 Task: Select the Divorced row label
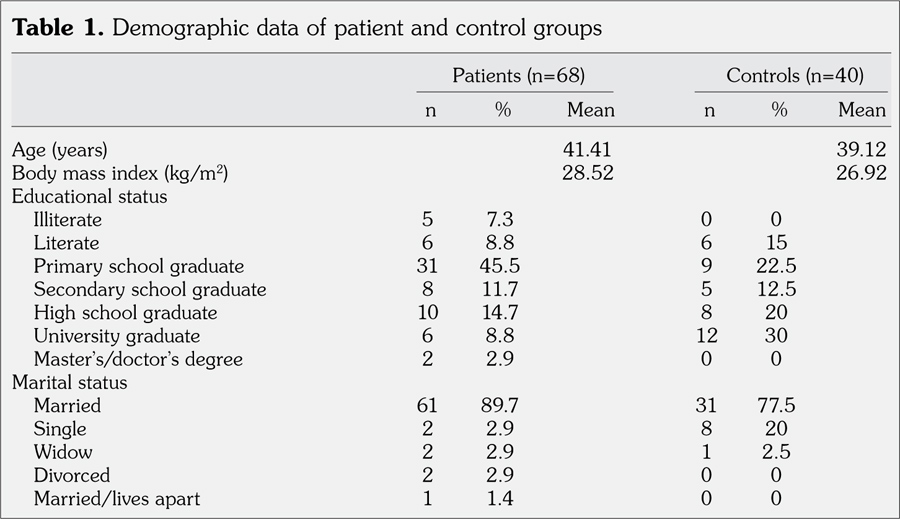[72, 475]
